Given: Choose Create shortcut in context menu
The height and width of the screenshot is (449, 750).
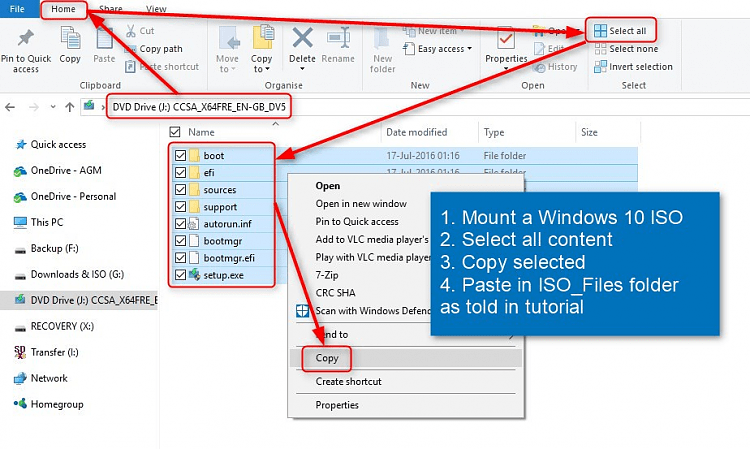Looking at the screenshot, I should (x=406, y=382).
